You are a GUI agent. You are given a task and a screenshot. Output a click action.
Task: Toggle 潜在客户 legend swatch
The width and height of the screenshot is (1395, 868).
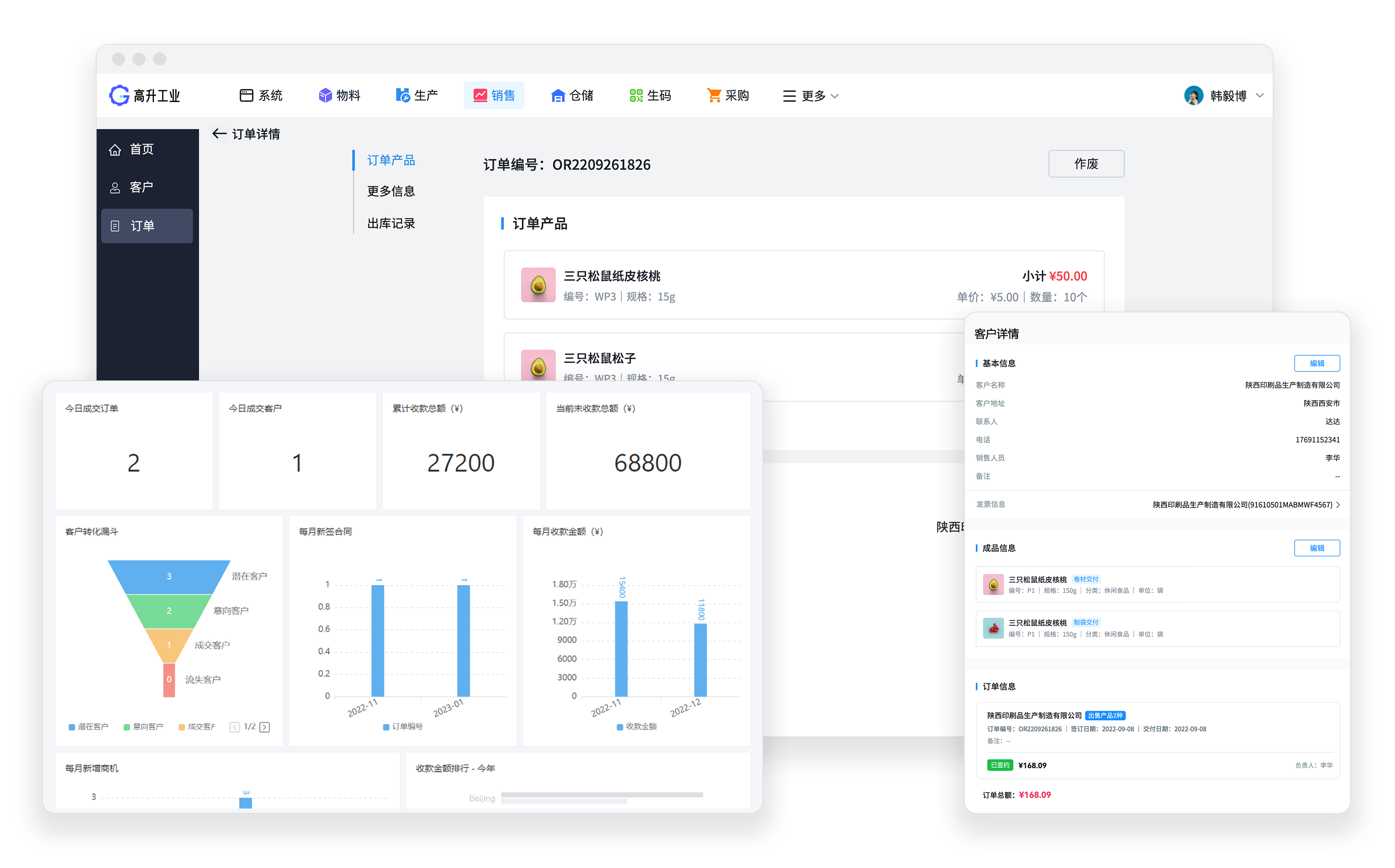pyautogui.click(x=72, y=727)
